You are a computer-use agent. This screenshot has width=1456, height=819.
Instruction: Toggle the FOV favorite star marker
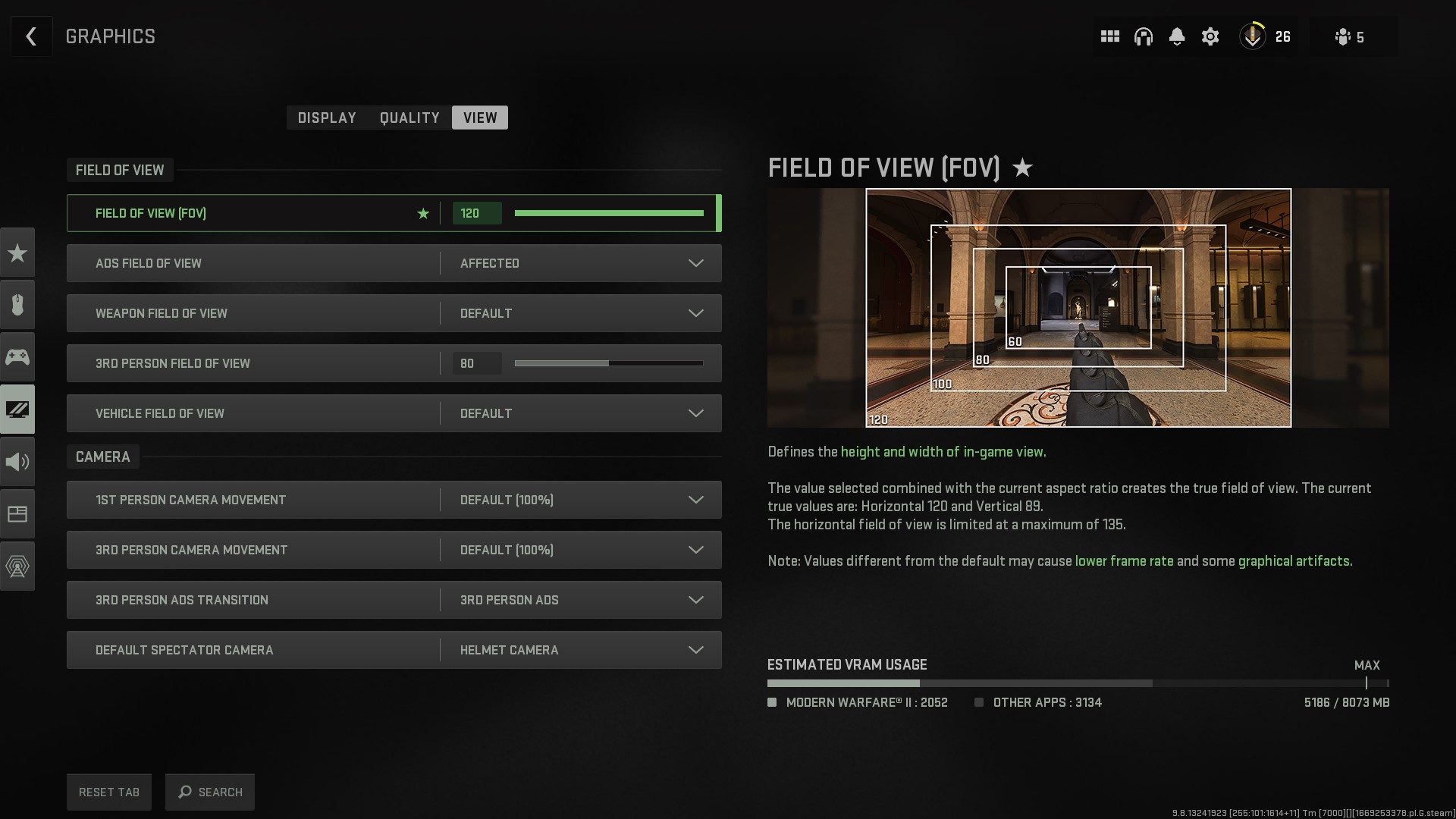coord(421,213)
